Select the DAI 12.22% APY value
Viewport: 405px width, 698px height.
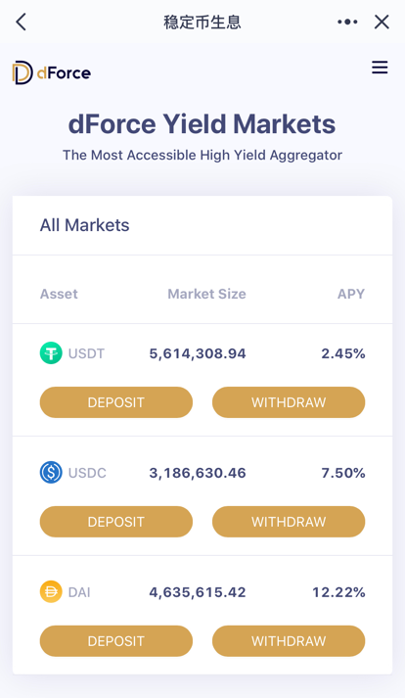[x=339, y=592]
